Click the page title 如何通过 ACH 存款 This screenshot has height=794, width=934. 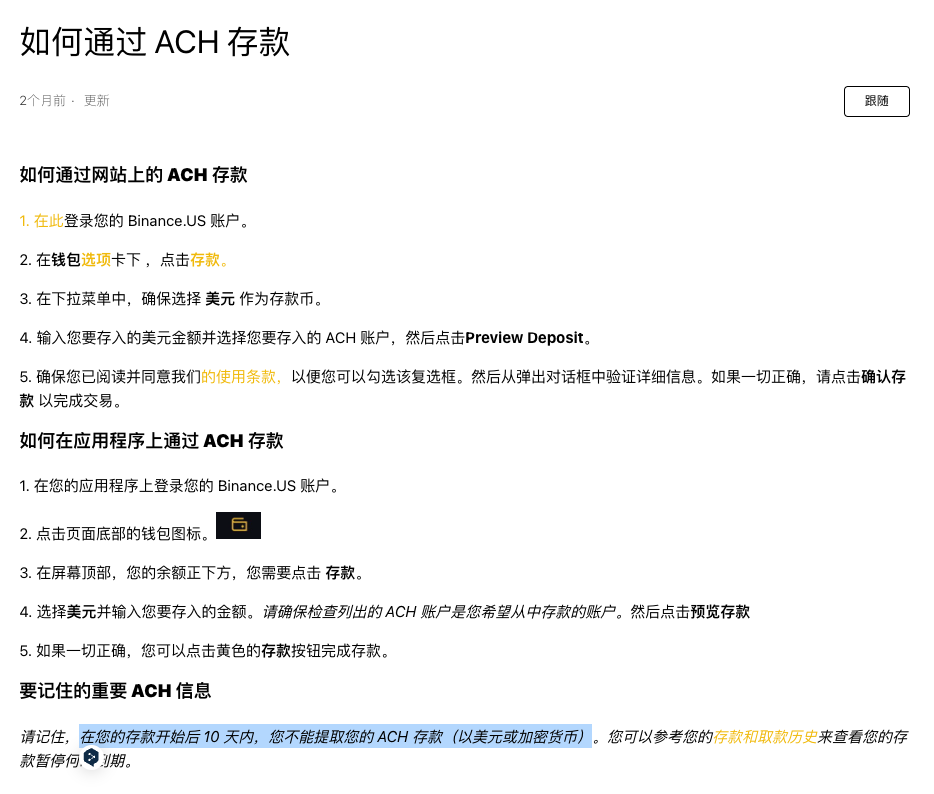point(155,42)
